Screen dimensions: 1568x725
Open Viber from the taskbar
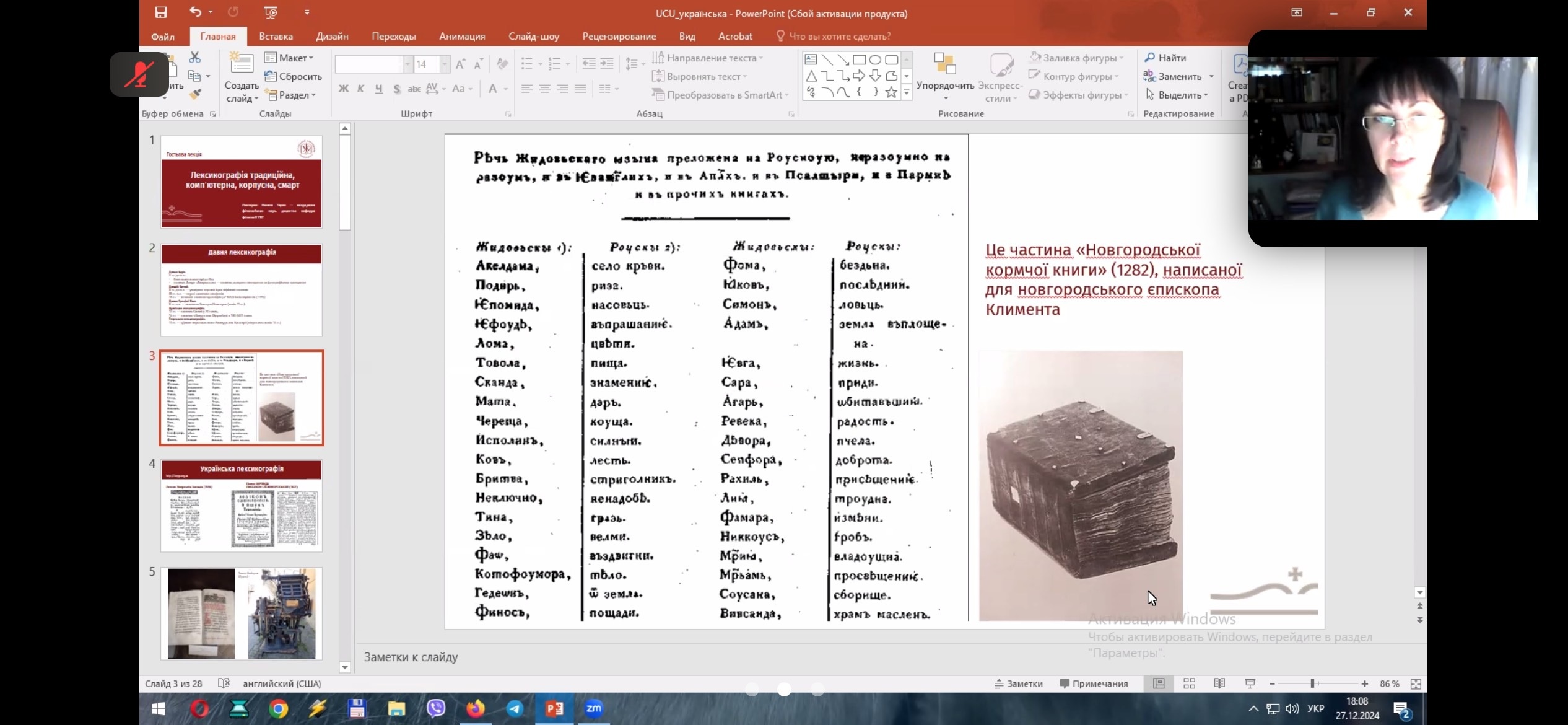tap(436, 708)
